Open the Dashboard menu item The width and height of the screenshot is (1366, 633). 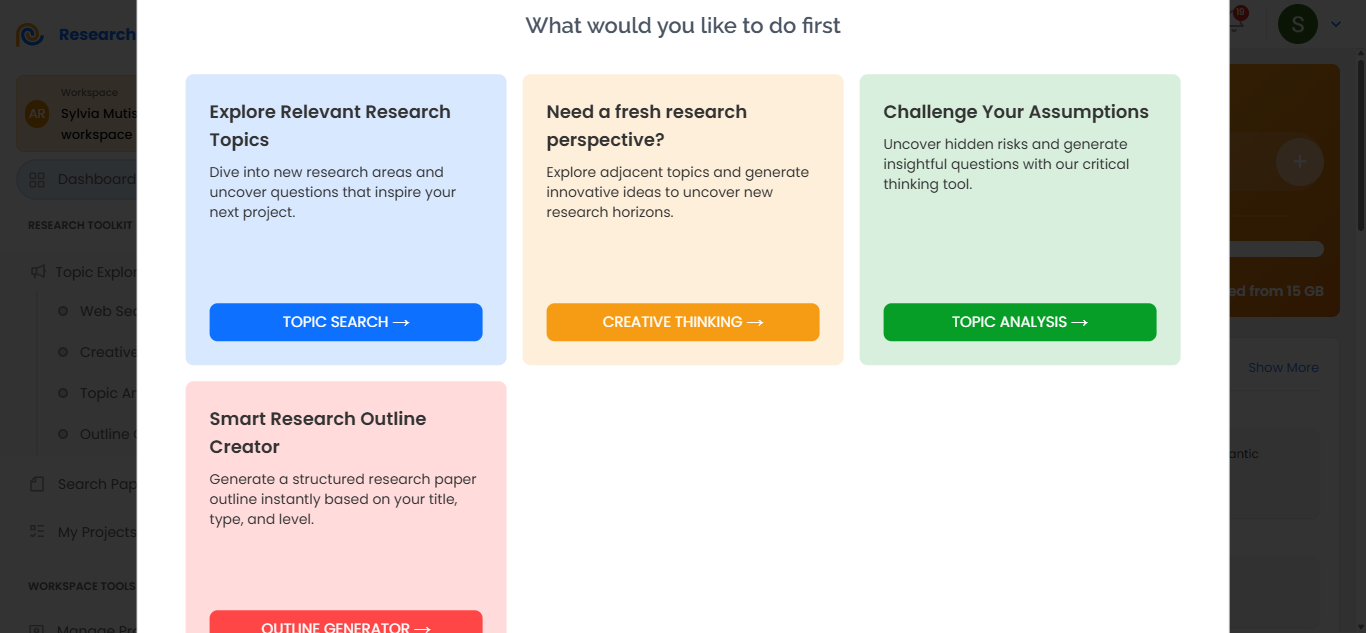[76, 180]
